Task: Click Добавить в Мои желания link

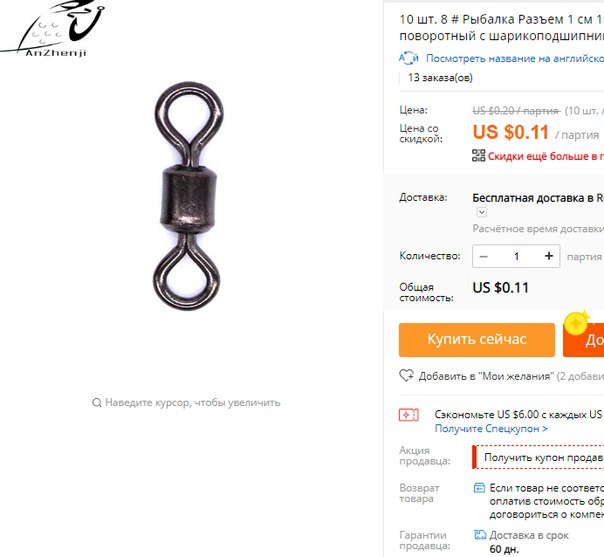Action: (x=486, y=376)
